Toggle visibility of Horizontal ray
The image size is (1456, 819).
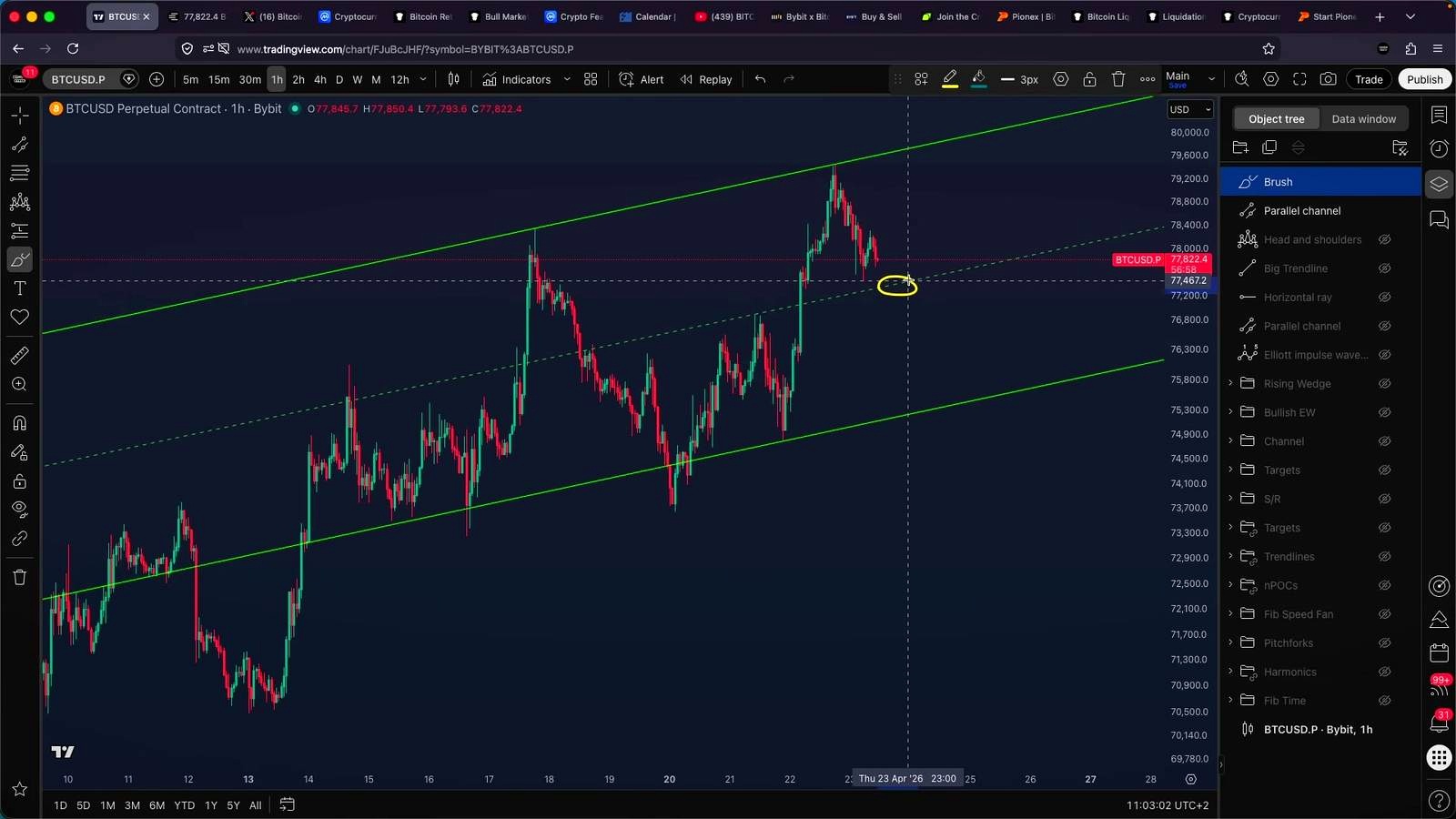(x=1384, y=298)
